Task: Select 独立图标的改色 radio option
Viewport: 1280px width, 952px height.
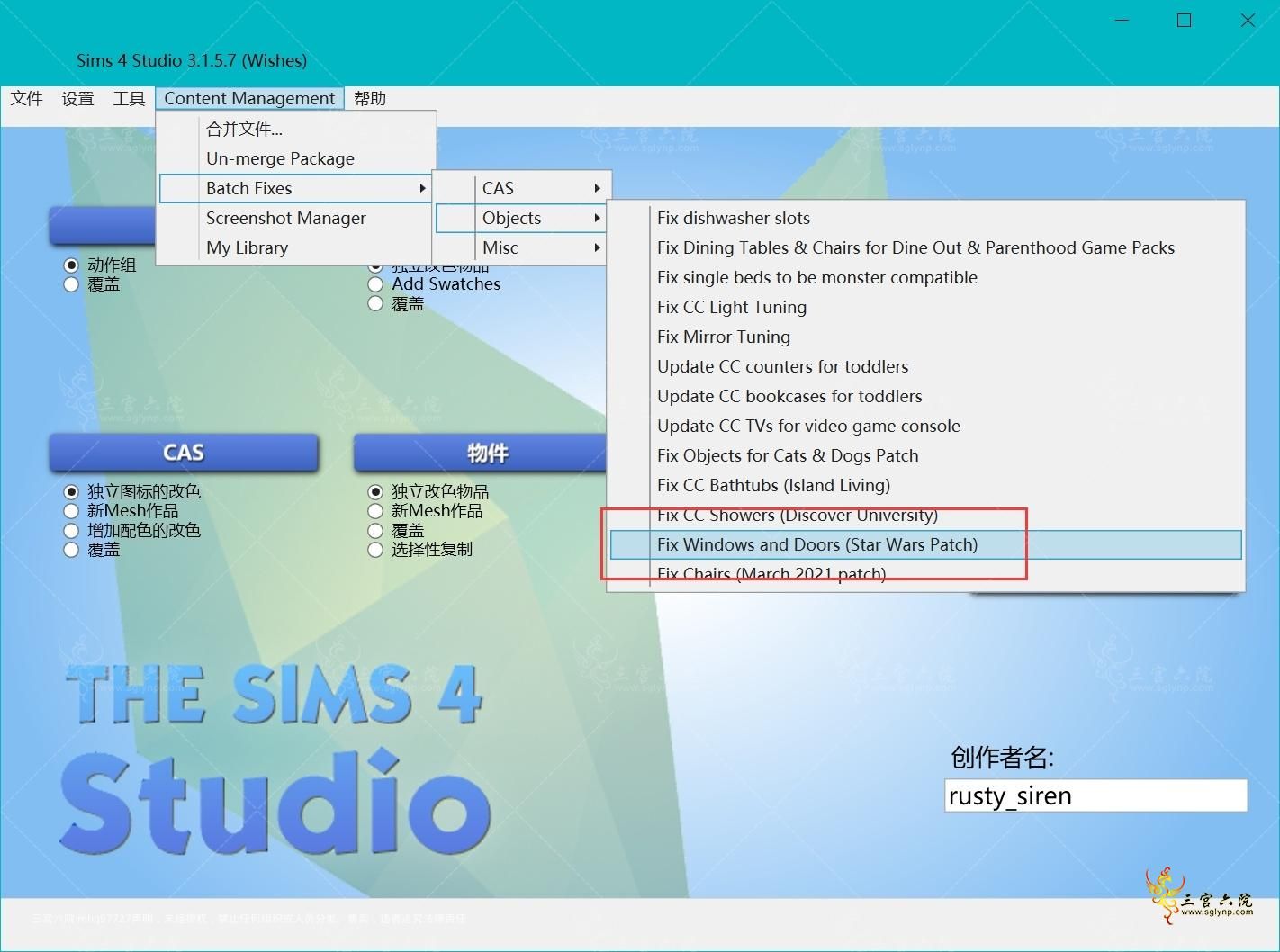Action: (x=71, y=492)
